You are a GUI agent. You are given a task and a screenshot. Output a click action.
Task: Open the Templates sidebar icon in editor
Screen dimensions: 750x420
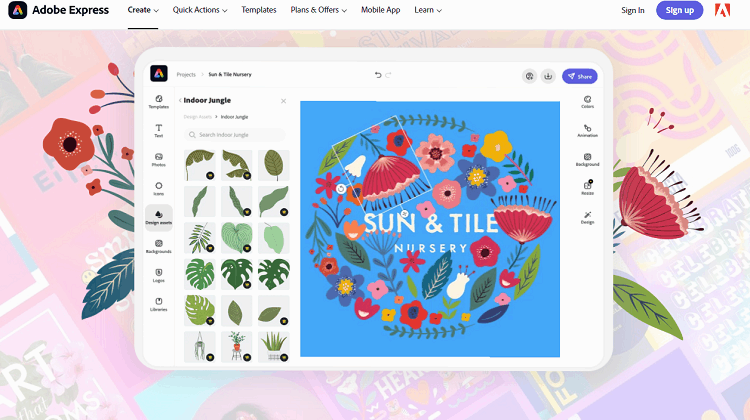(159, 101)
